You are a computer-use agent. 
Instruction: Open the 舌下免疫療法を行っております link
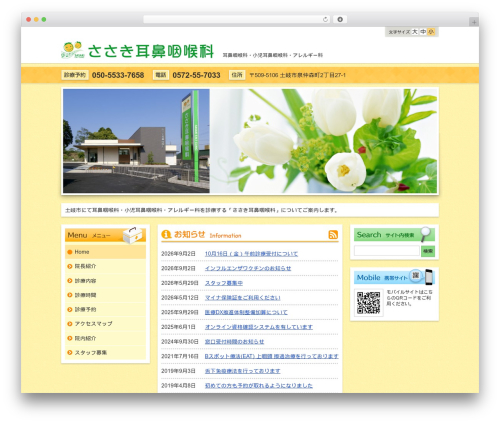pos(242,371)
